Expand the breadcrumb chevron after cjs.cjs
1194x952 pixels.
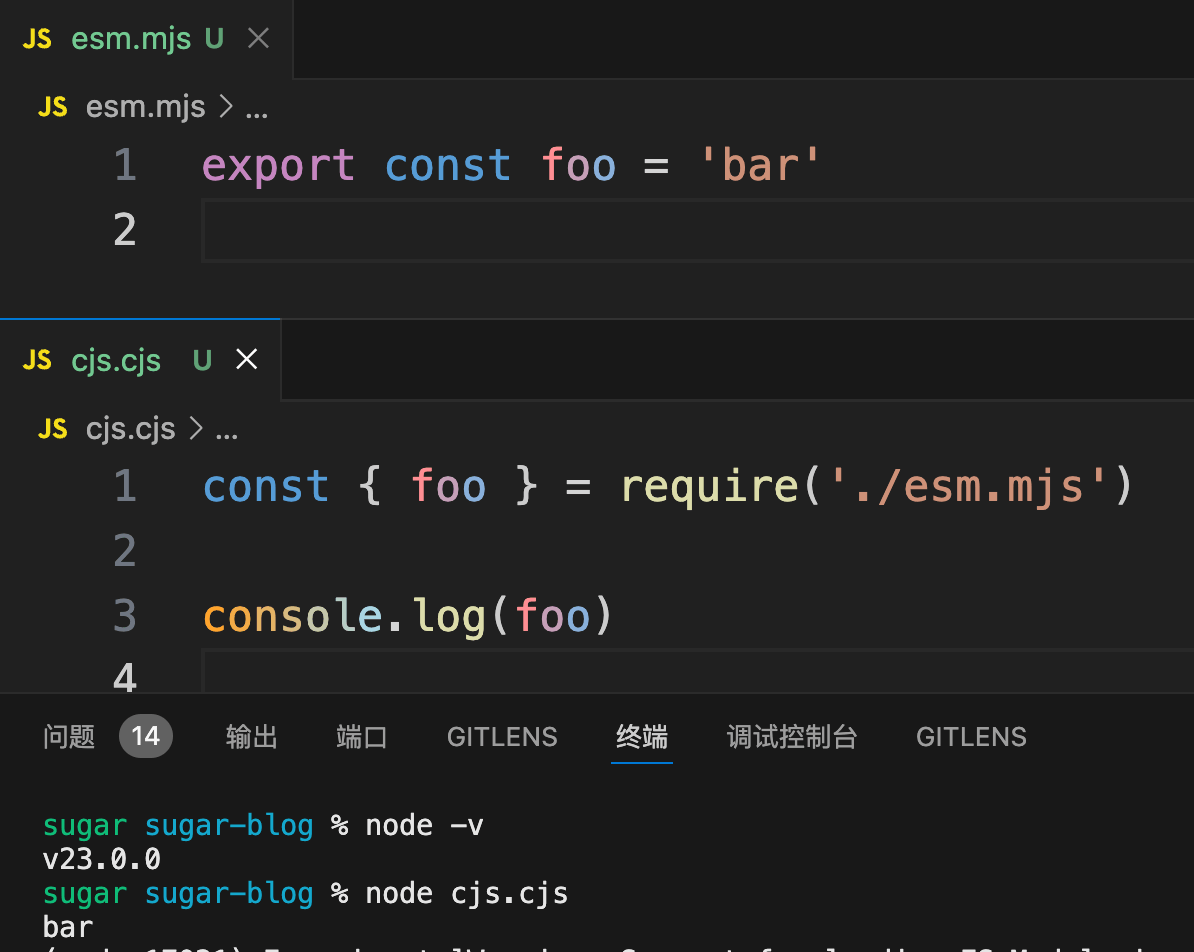coord(196,429)
